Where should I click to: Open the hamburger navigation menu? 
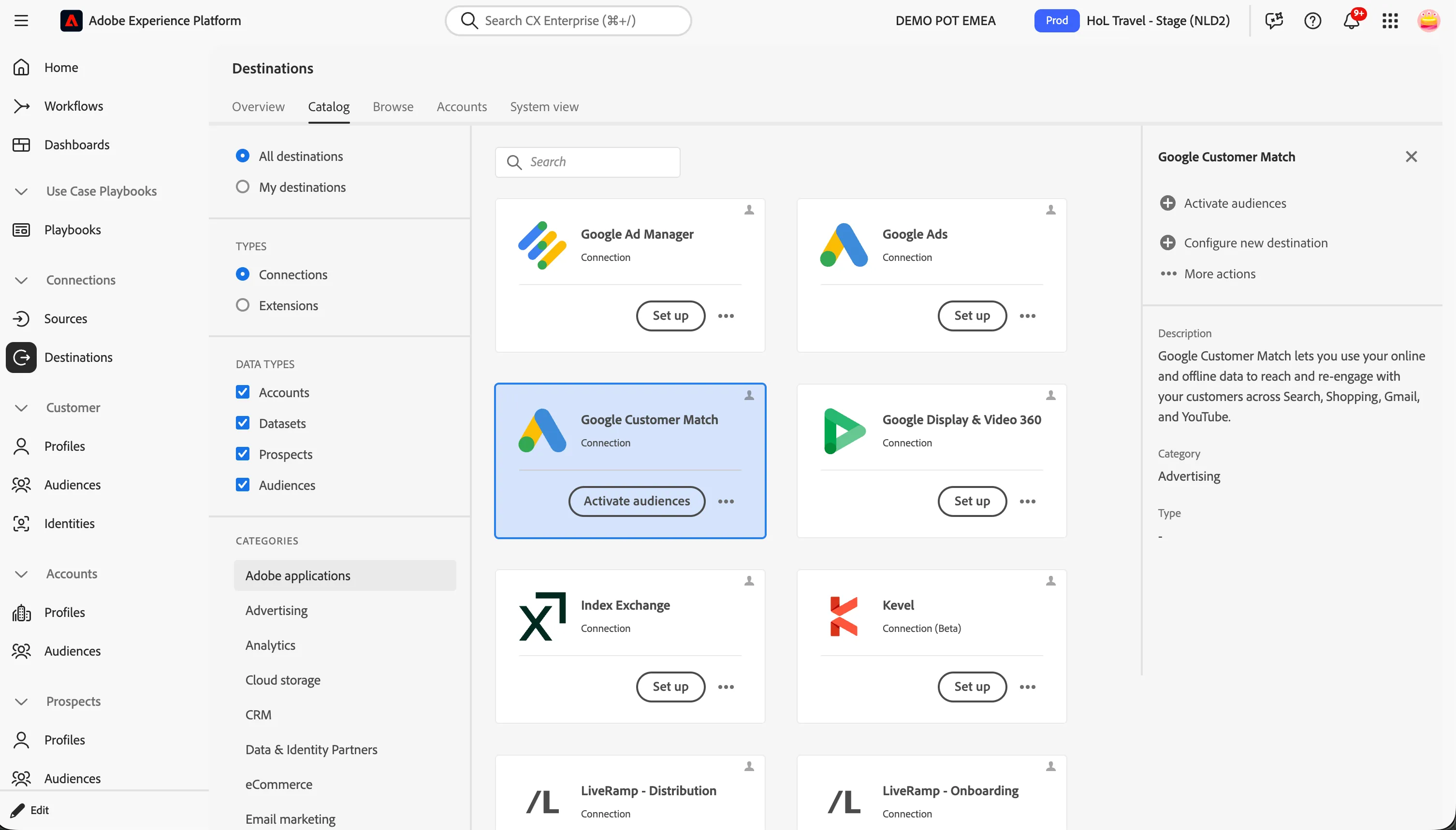(21, 20)
